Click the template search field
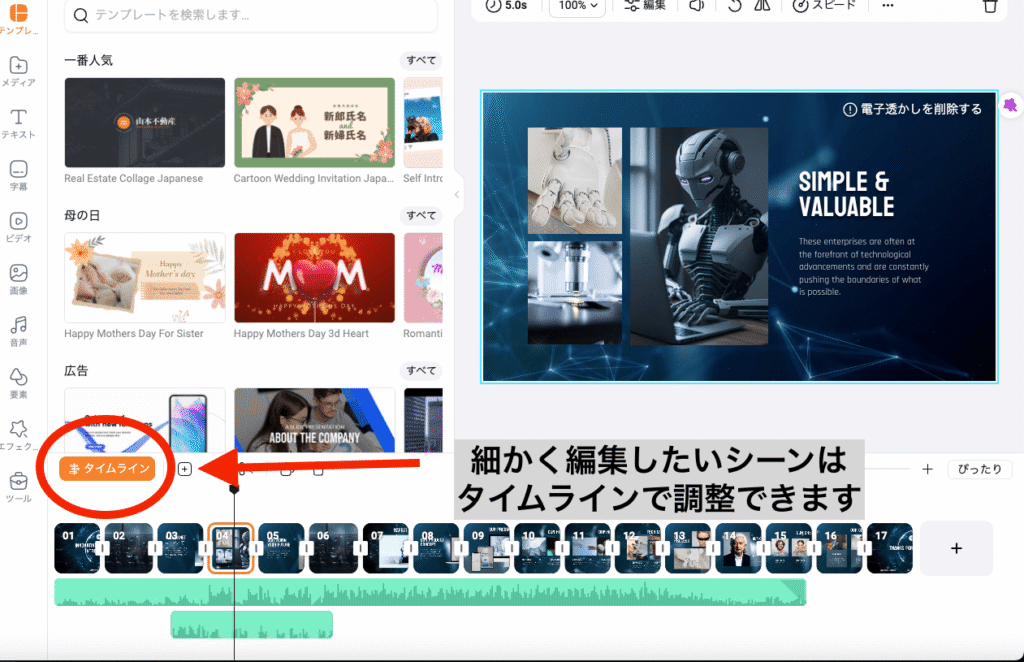Viewport: 1024px width, 662px height. point(251,15)
